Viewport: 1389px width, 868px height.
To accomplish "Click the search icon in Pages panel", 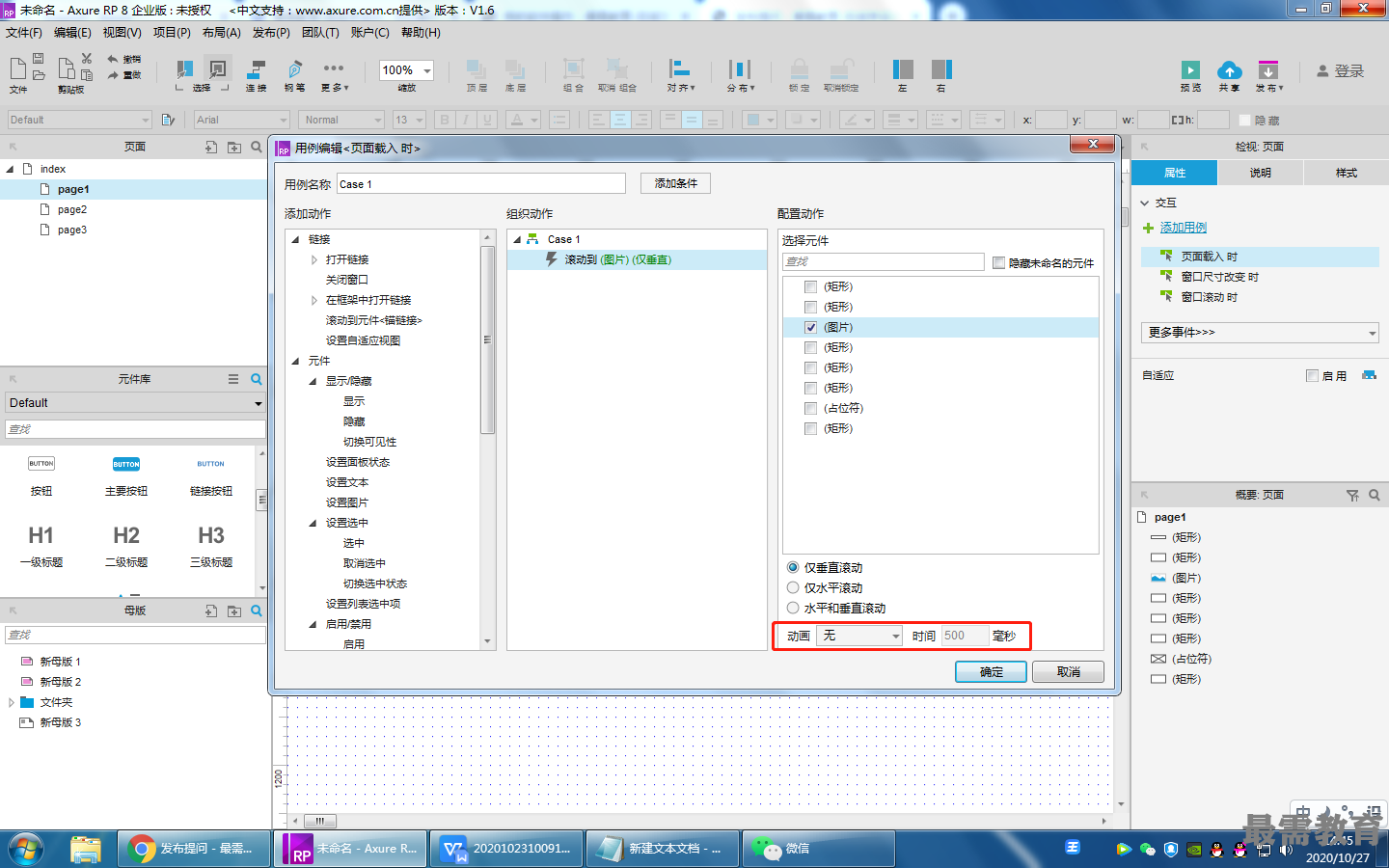I will click(x=257, y=147).
